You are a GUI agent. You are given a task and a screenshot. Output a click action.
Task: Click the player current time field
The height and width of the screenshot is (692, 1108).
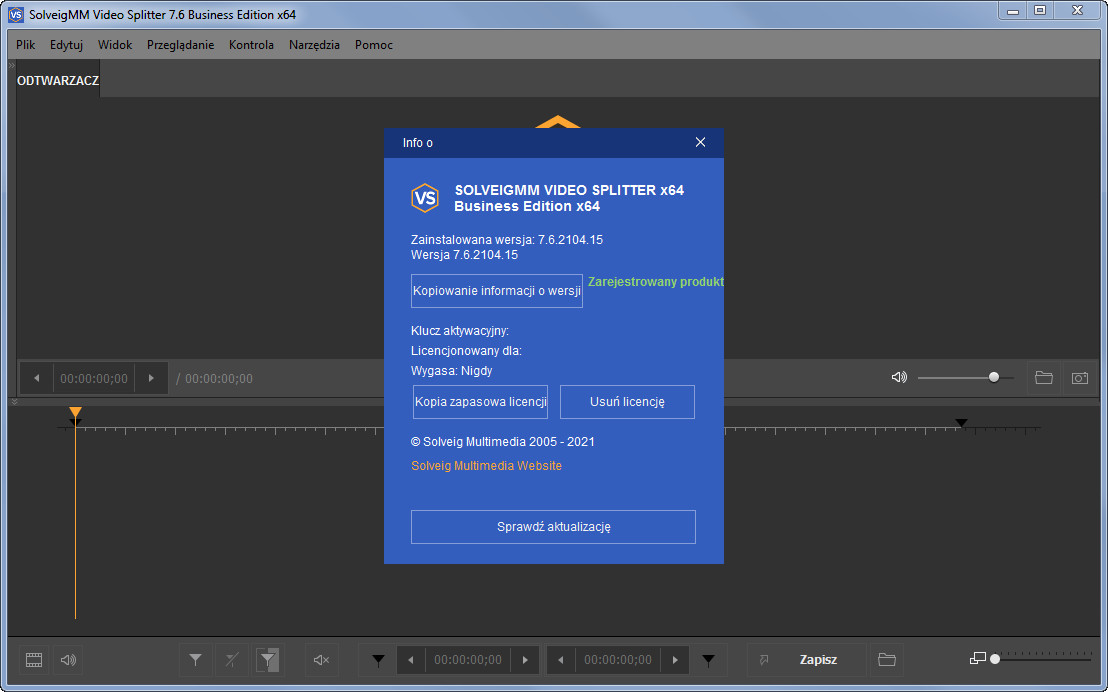pos(94,378)
